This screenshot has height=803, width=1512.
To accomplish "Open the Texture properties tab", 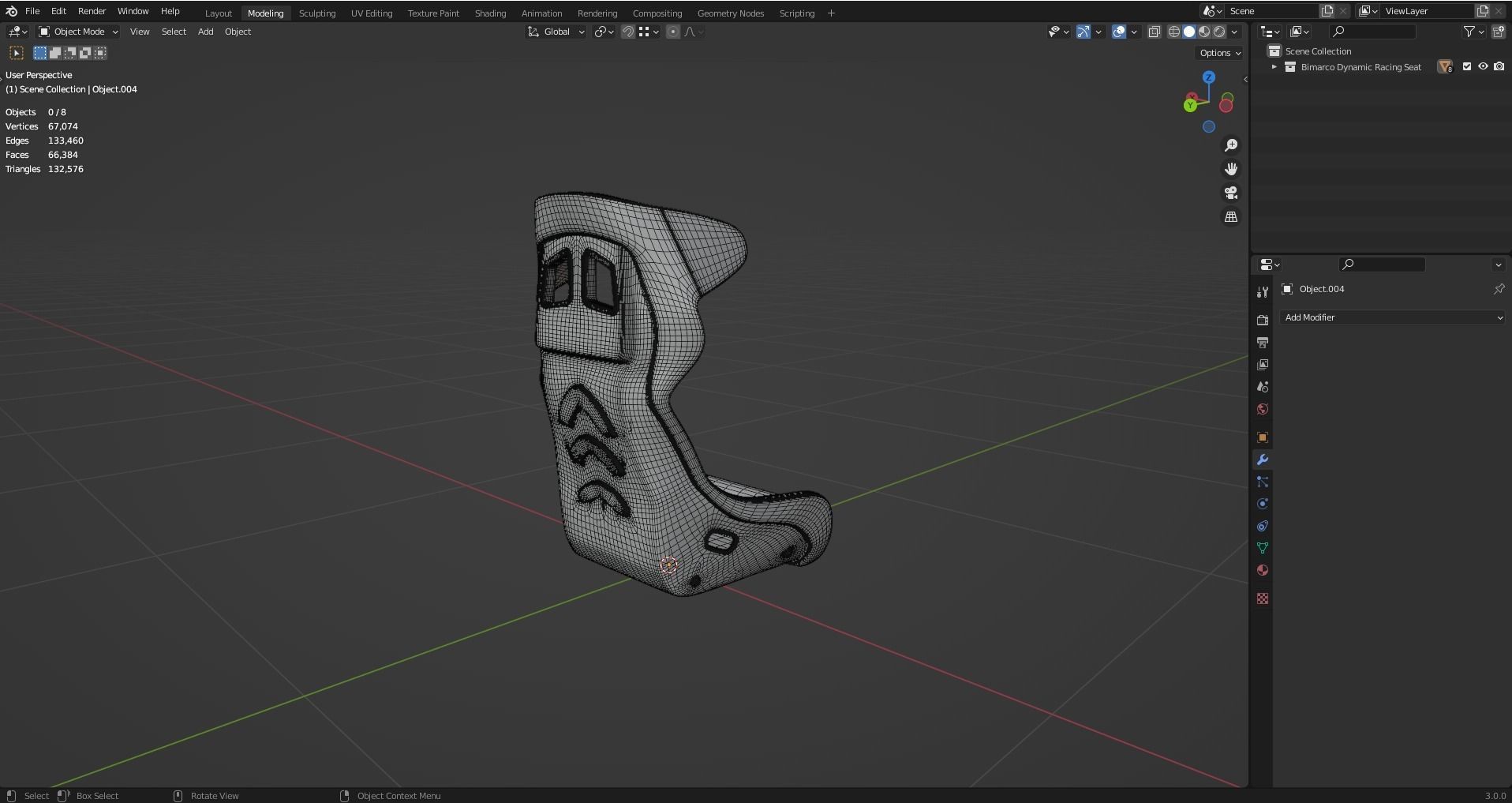I will coord(1263,598).
